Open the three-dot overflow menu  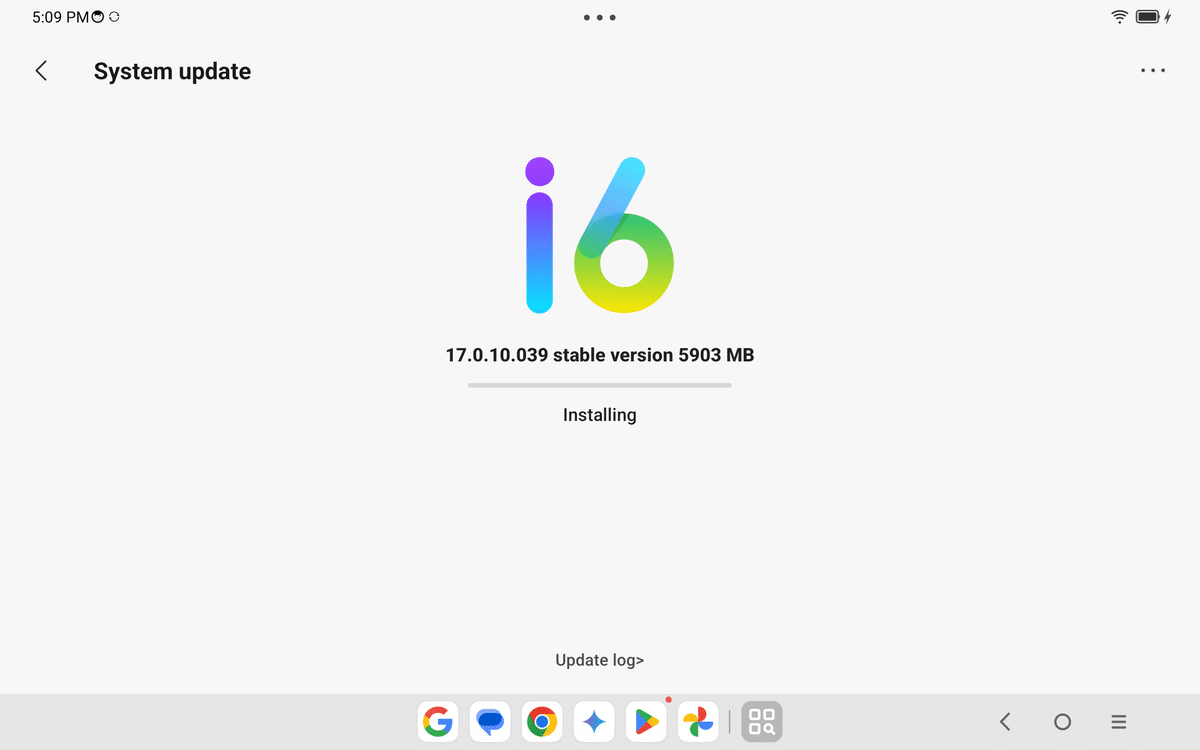tap(1152, 70)
